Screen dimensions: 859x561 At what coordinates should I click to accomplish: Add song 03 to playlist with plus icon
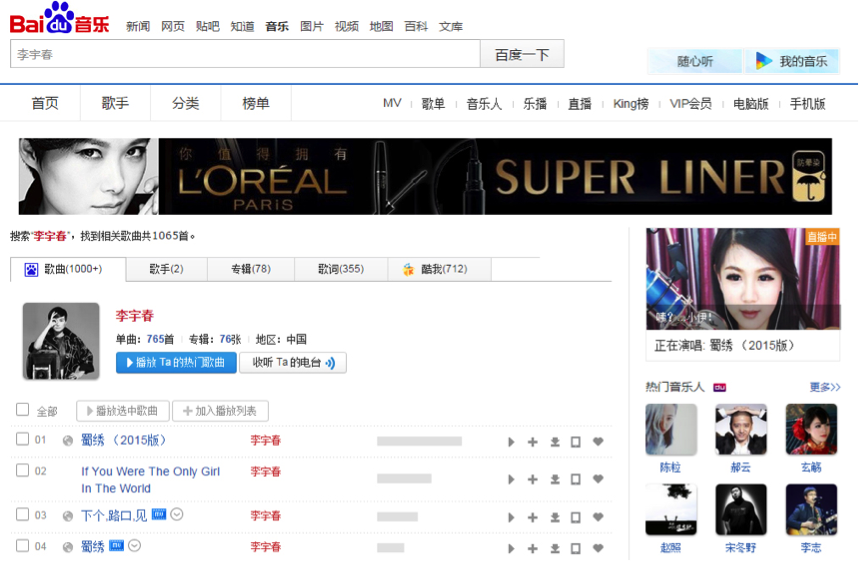point(532,517)
